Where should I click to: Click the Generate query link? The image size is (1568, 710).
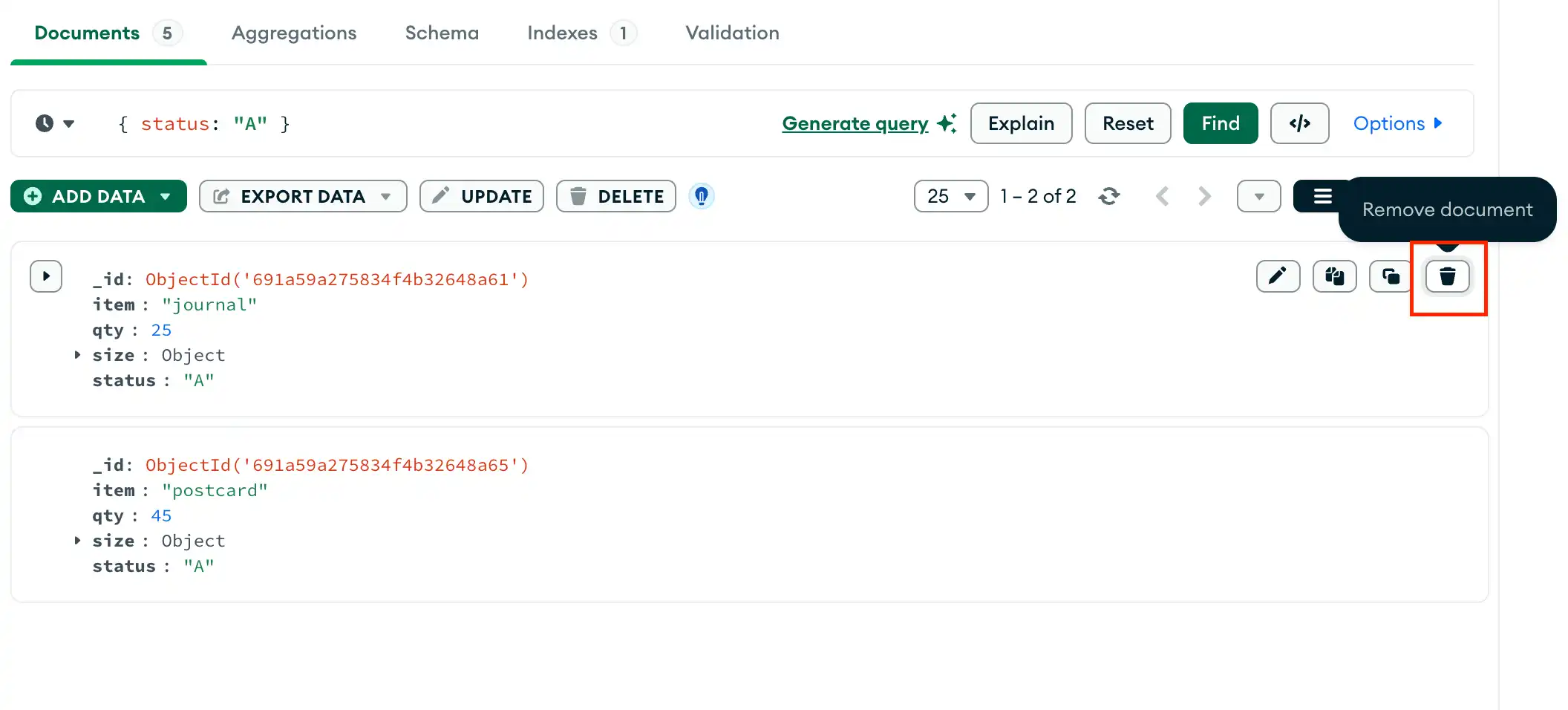(855, 123)
